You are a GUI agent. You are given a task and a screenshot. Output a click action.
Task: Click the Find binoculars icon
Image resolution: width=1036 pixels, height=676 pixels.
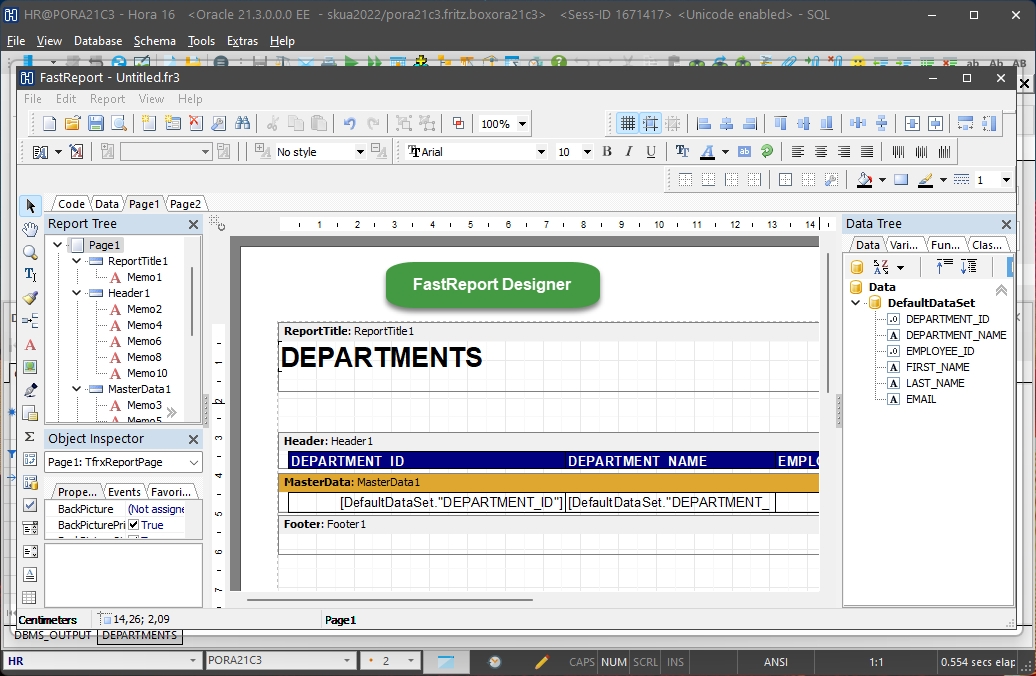(x=244, y=124)
